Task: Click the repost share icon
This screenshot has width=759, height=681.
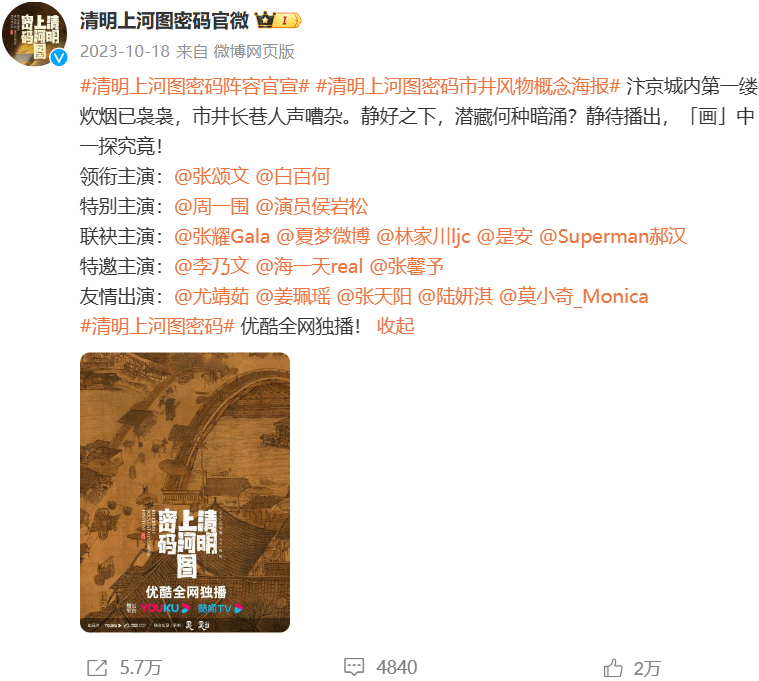Action: coord(97,668)
